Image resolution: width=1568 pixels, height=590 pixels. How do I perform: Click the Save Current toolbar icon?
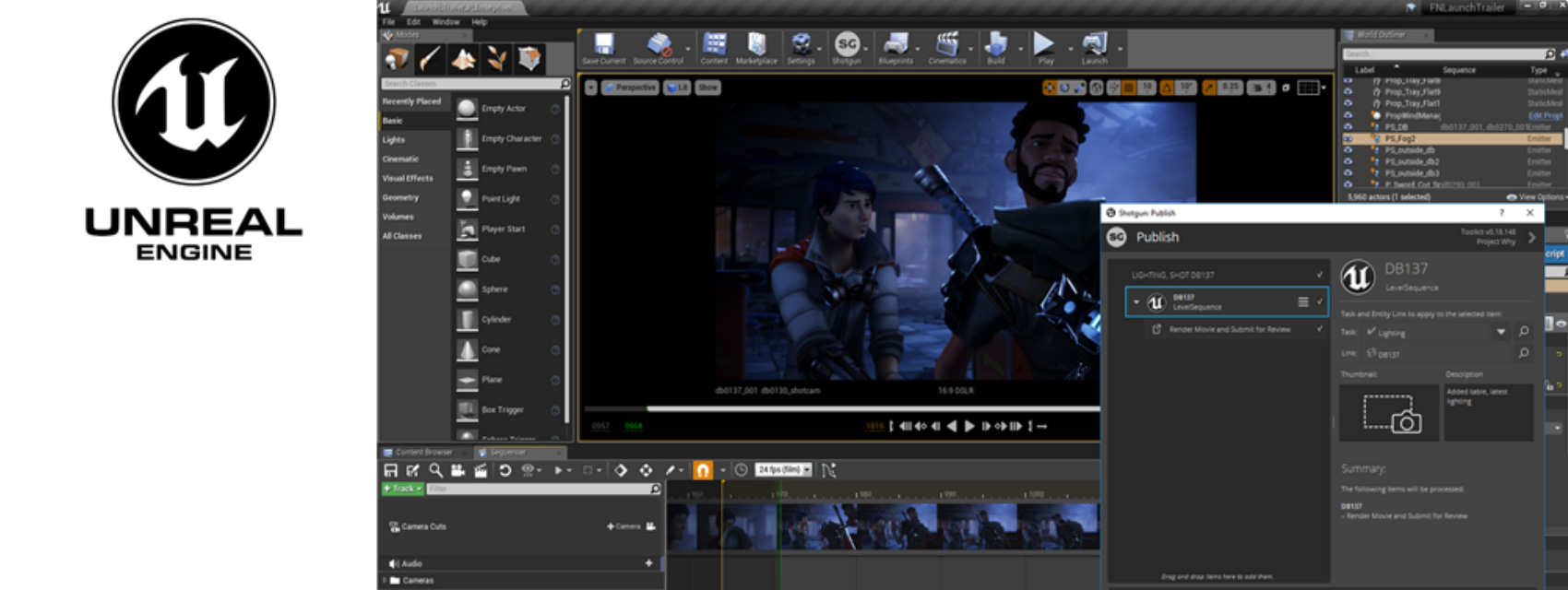603,45
